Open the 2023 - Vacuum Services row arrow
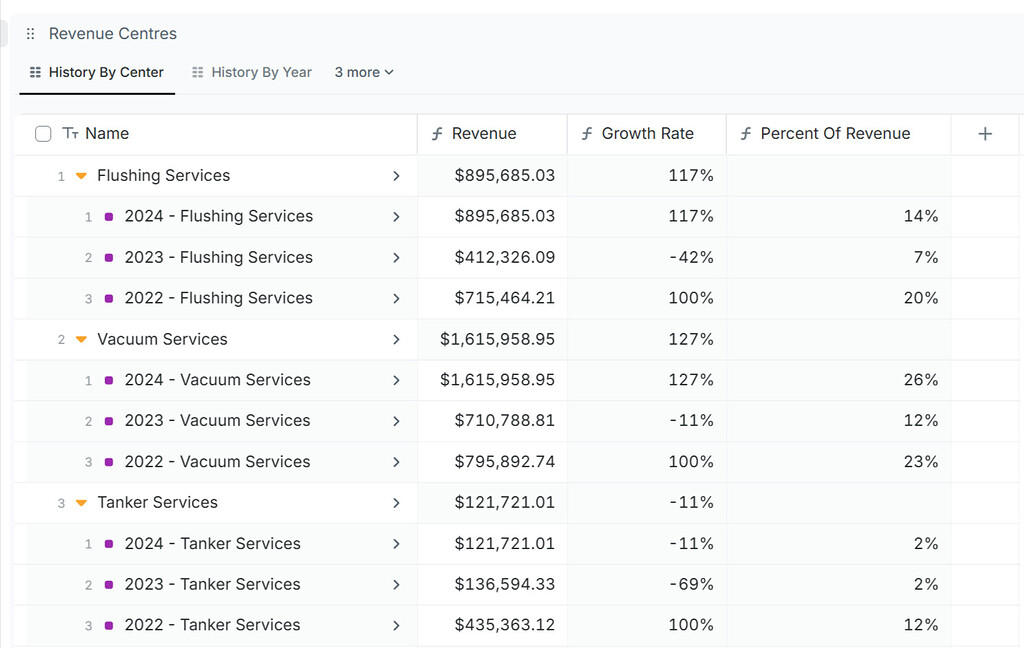The height and width of the screenshot is (648, 1024). click(396, 421)
